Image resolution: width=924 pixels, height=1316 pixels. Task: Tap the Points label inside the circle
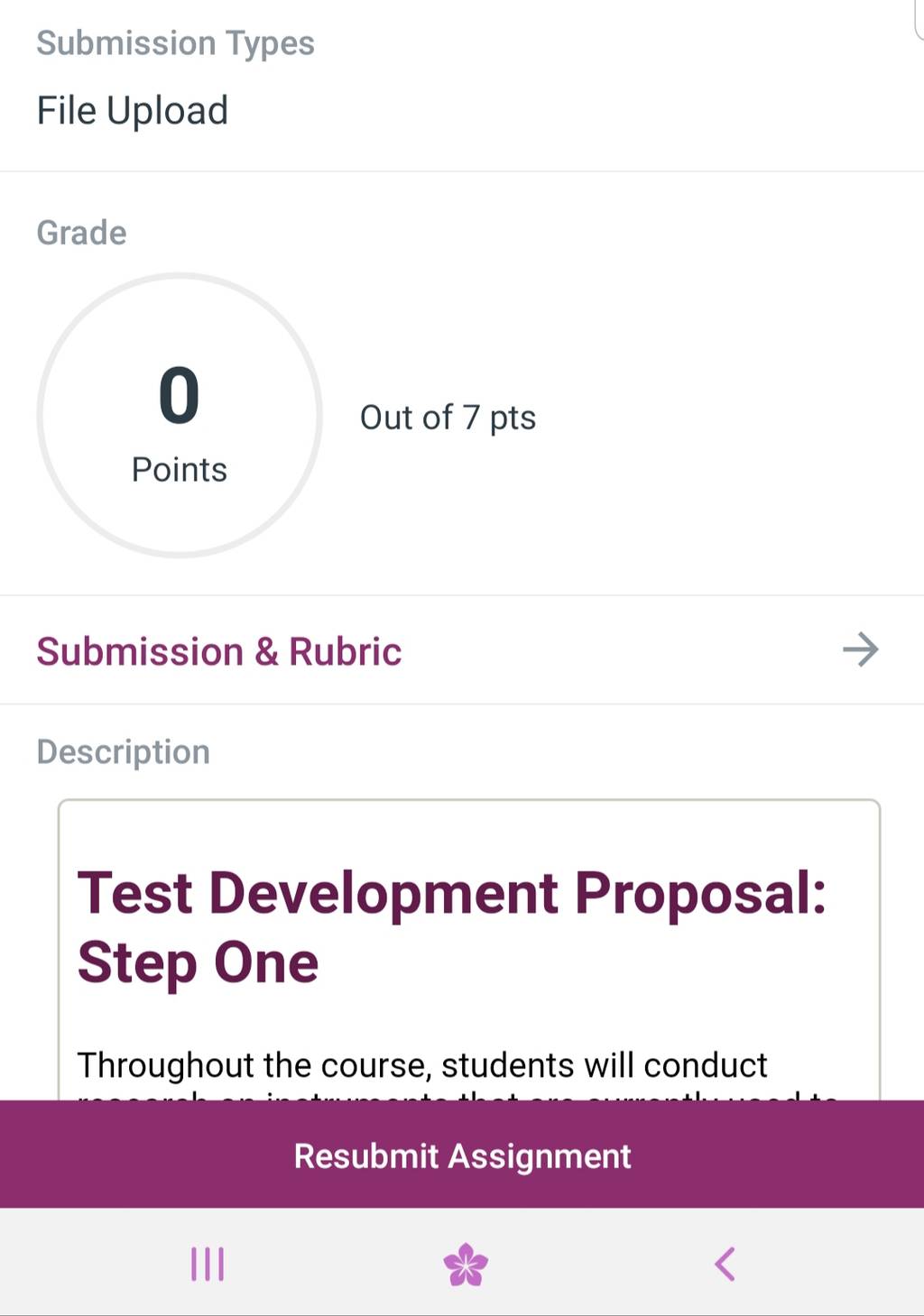click(x=179, y=470)
